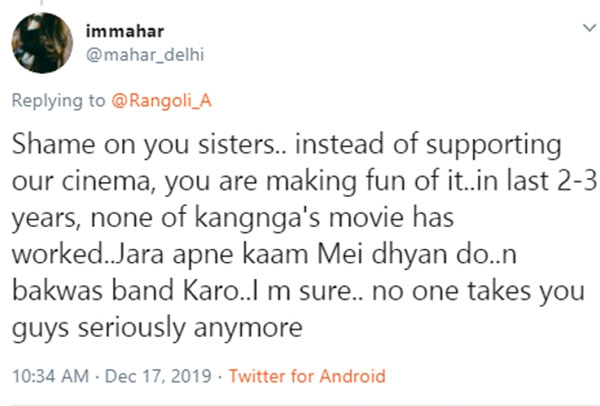Click the word 'supporting' in the tweet
Viewport: 600px width, 406px height.
[x=494, y=145]
